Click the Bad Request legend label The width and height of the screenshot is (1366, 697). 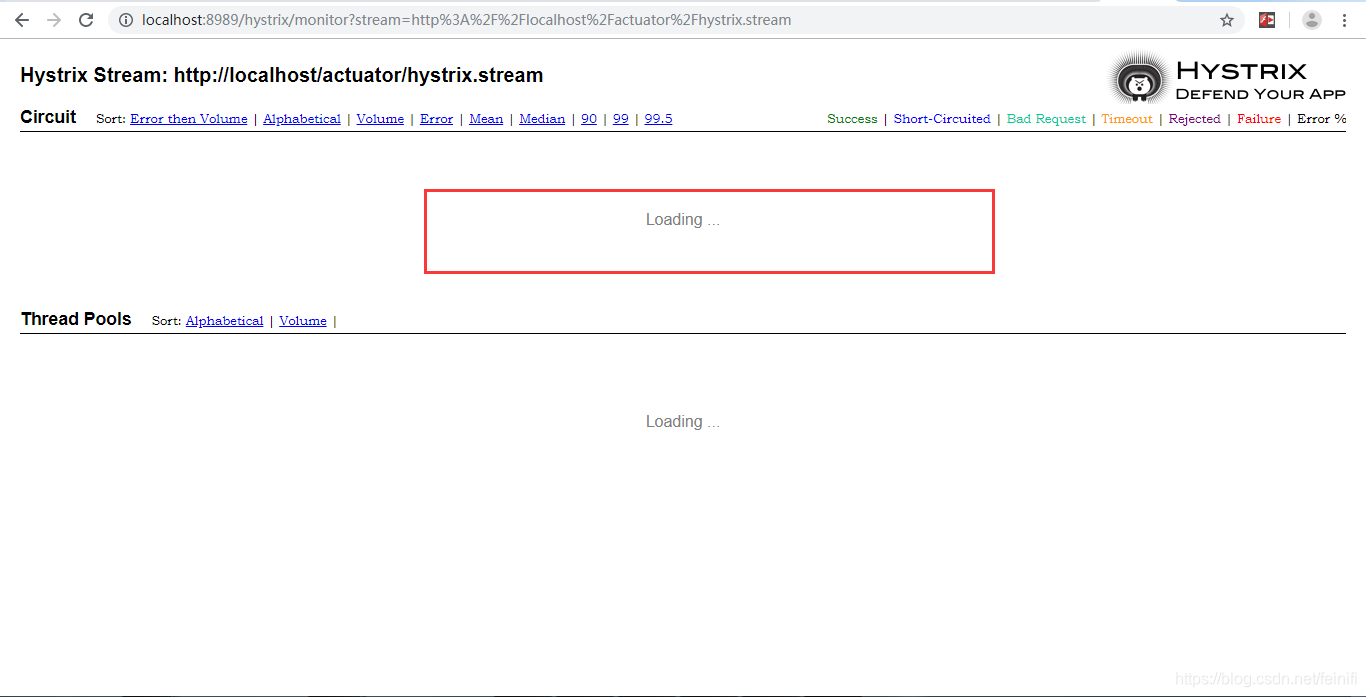pyautogui.click(x=1046, y=119)
